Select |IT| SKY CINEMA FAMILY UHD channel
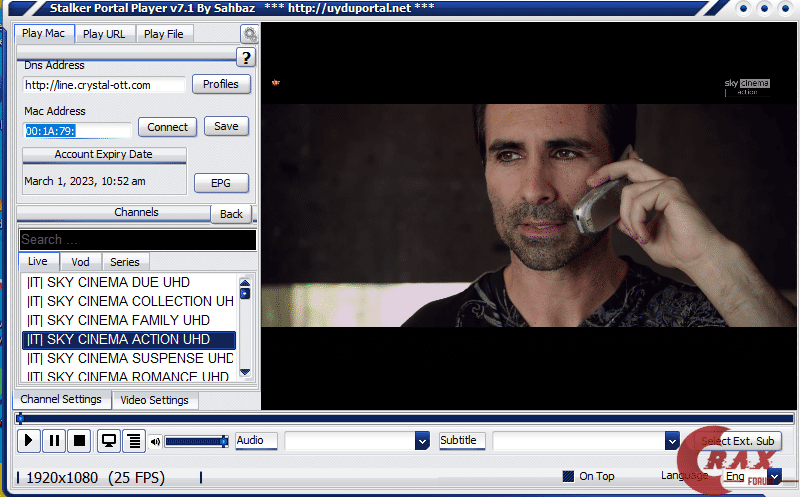 (129, 320)
